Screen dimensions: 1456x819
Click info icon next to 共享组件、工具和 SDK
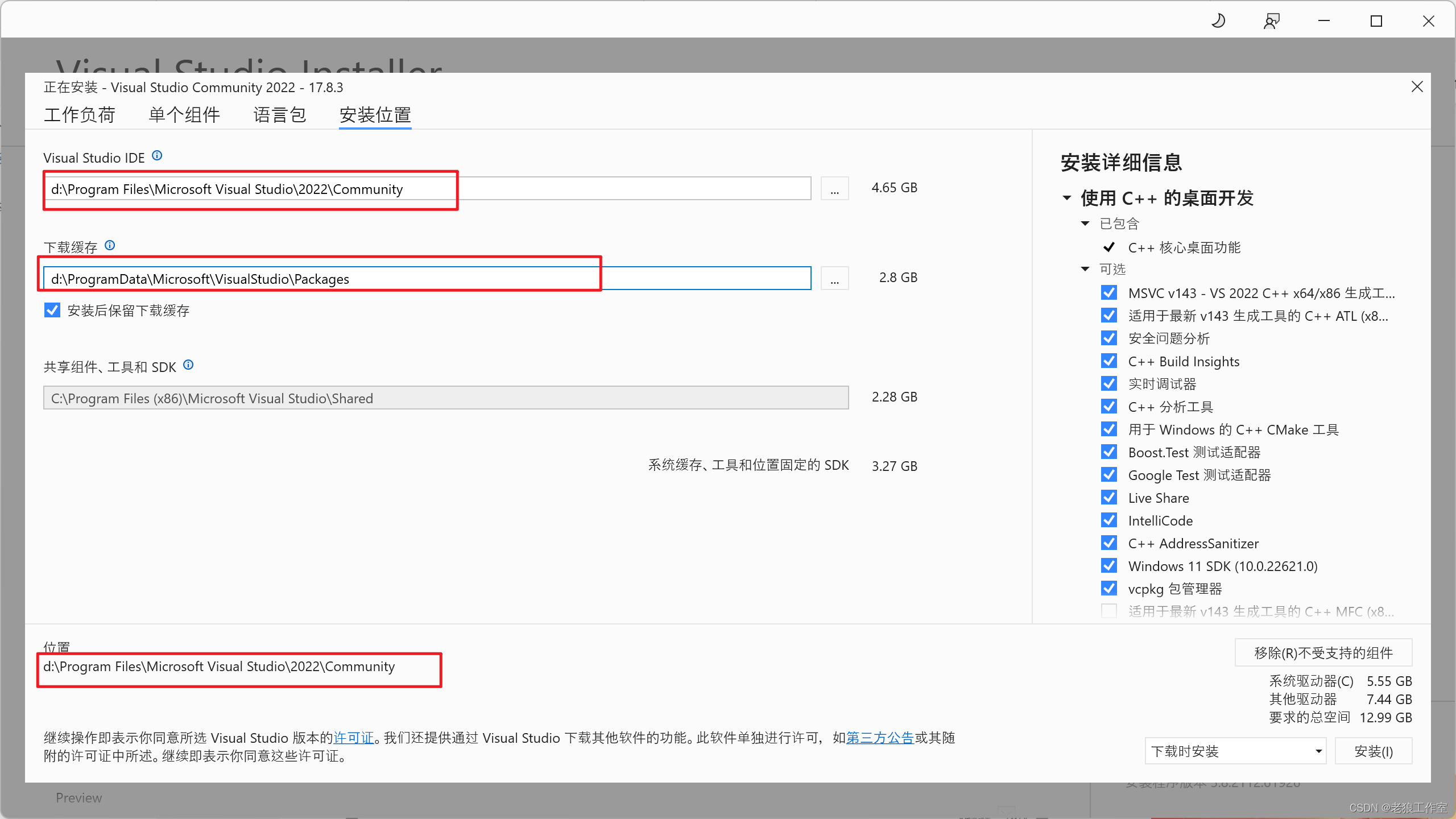[x=188, y=365]
